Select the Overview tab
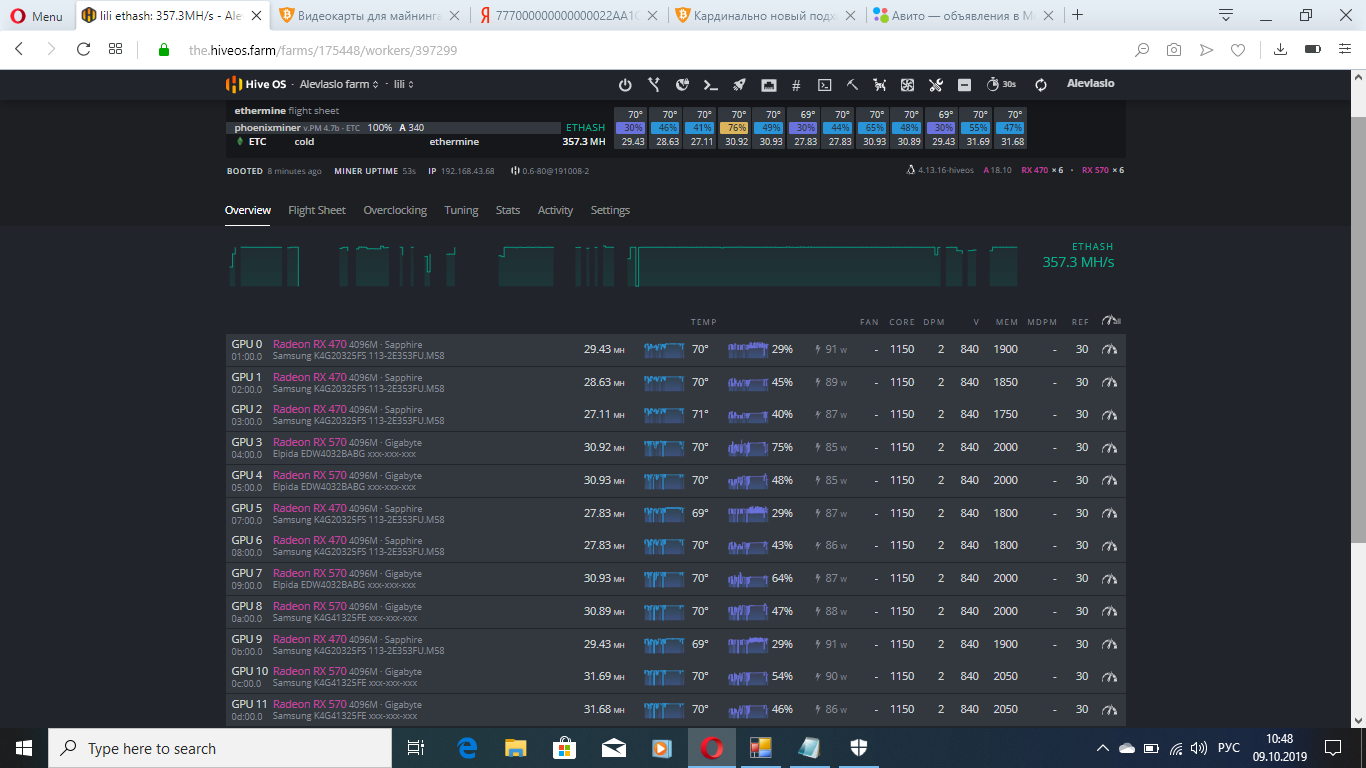This screenshot has height=768, width=1366. pos(248,211)
